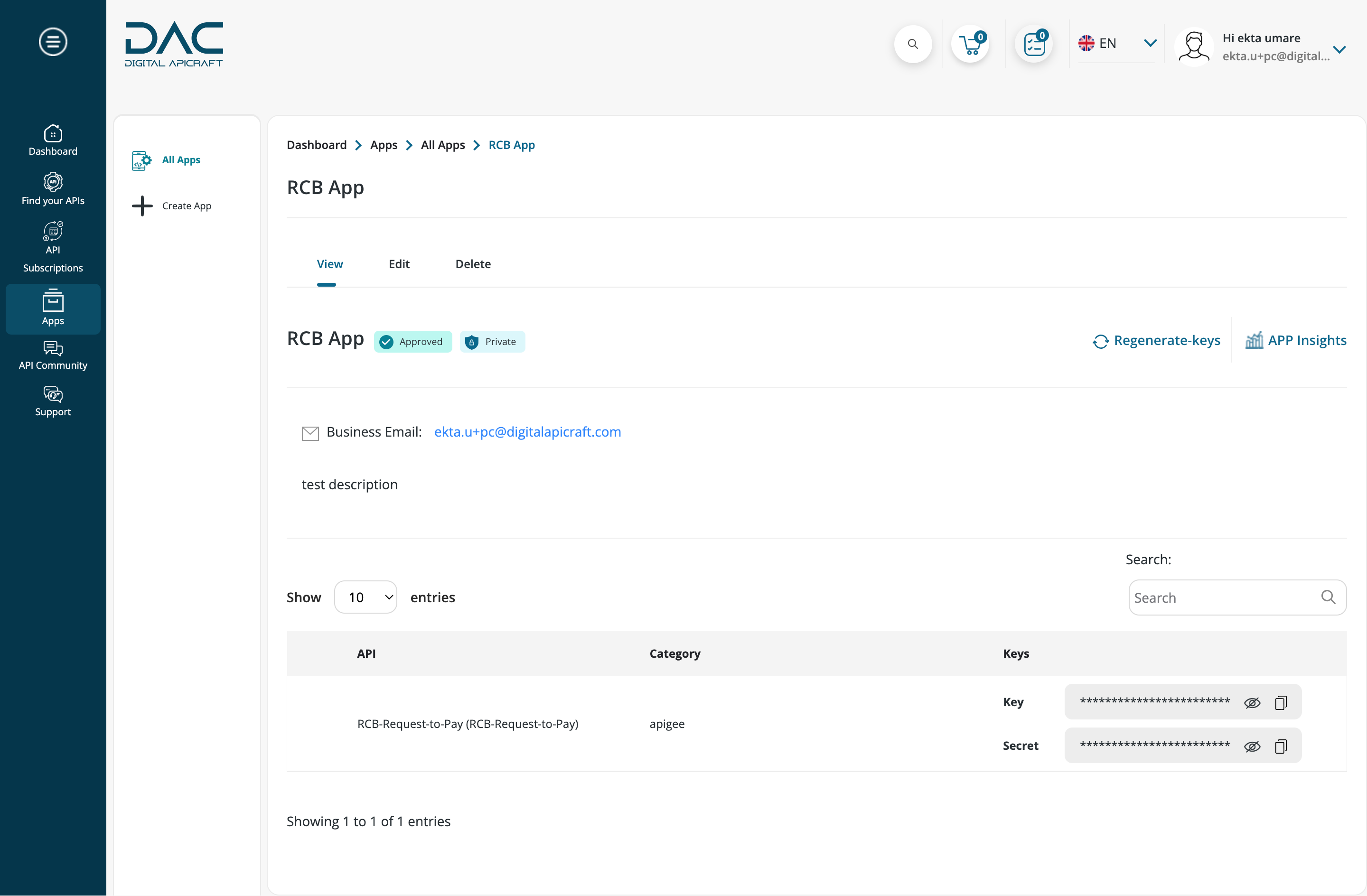The width and height of the screenshot is (1367, 896).
Task: Click the Business Email envelope icon
Action: click(310, 433)
